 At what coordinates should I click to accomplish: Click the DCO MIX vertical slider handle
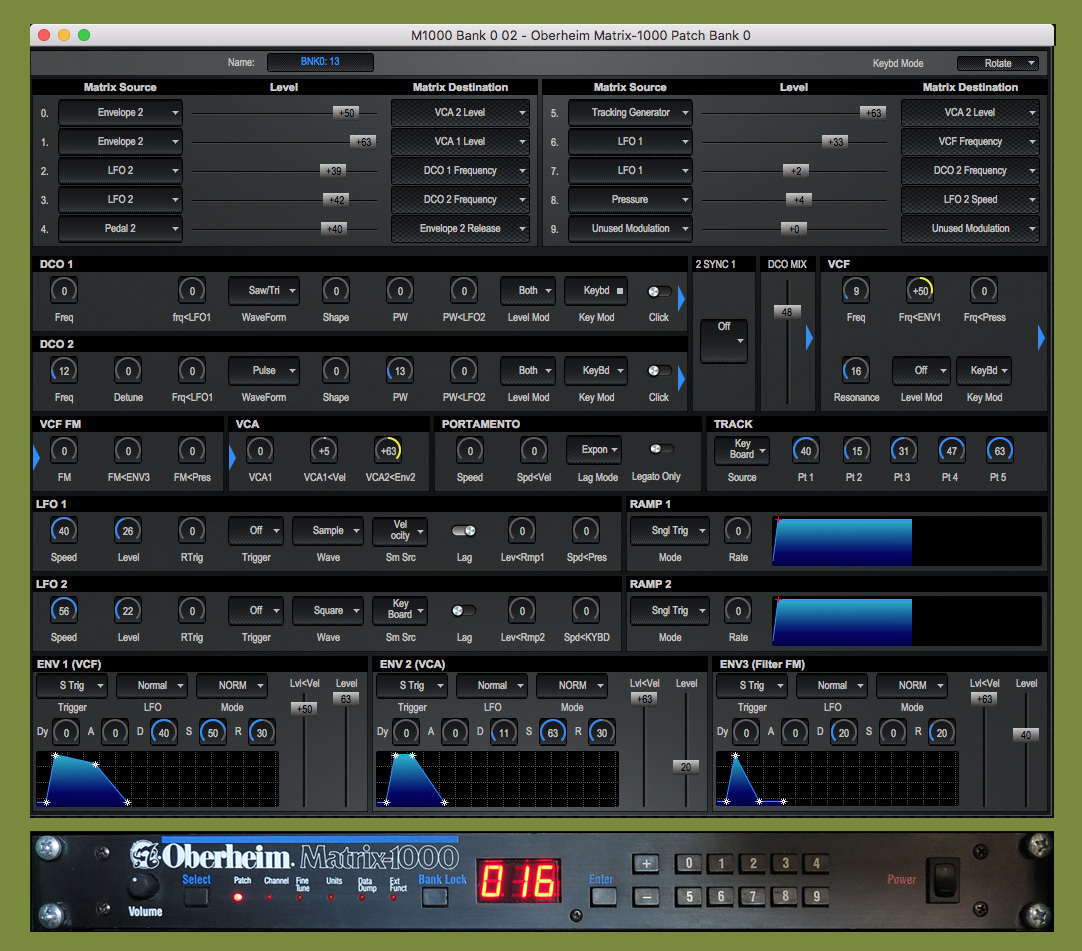pyautogui.click(x=787, y=312)
